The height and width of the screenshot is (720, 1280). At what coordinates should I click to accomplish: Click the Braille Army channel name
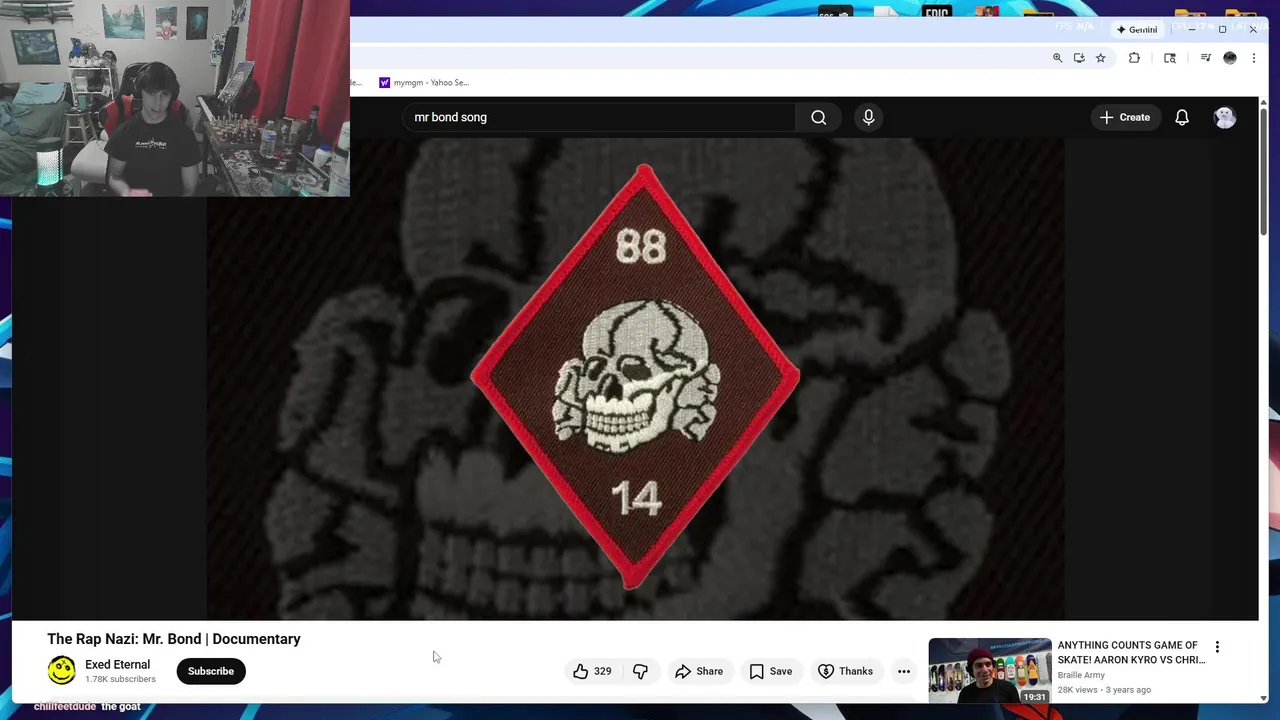click(1081, 675)
